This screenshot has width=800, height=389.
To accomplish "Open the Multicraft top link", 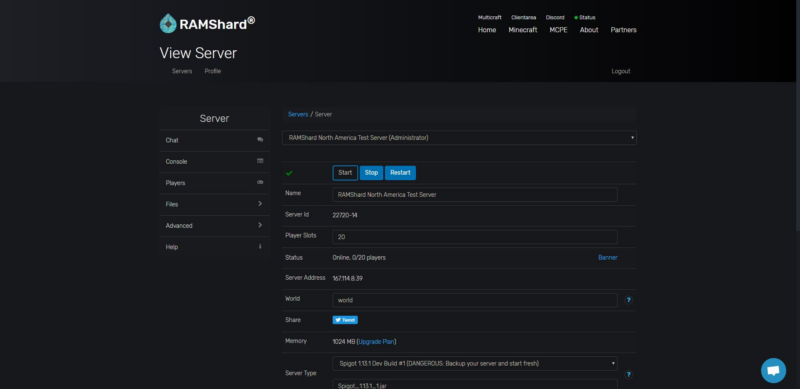I will (x=490, y=17).
